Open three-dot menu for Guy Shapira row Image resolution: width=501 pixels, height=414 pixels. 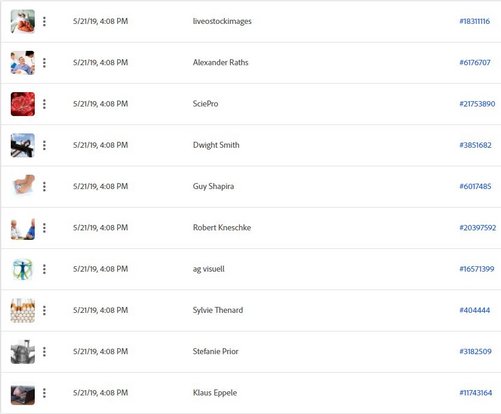pyautogui.click(x=44, y=187)
